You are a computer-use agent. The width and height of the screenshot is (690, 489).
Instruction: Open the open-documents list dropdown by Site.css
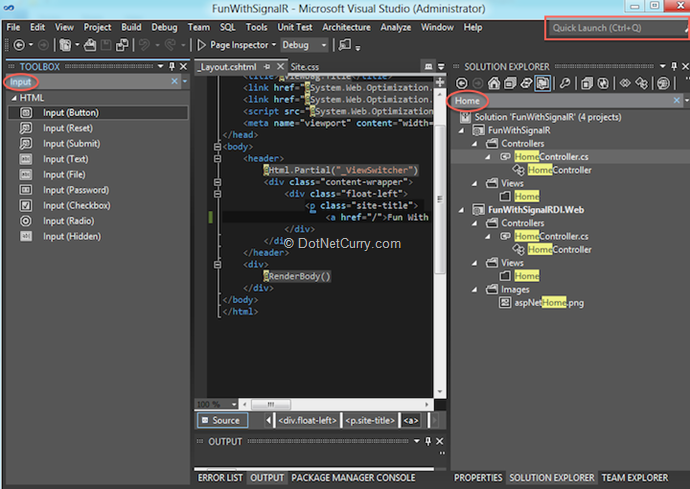pyautogui.click(x=441, y=67)
